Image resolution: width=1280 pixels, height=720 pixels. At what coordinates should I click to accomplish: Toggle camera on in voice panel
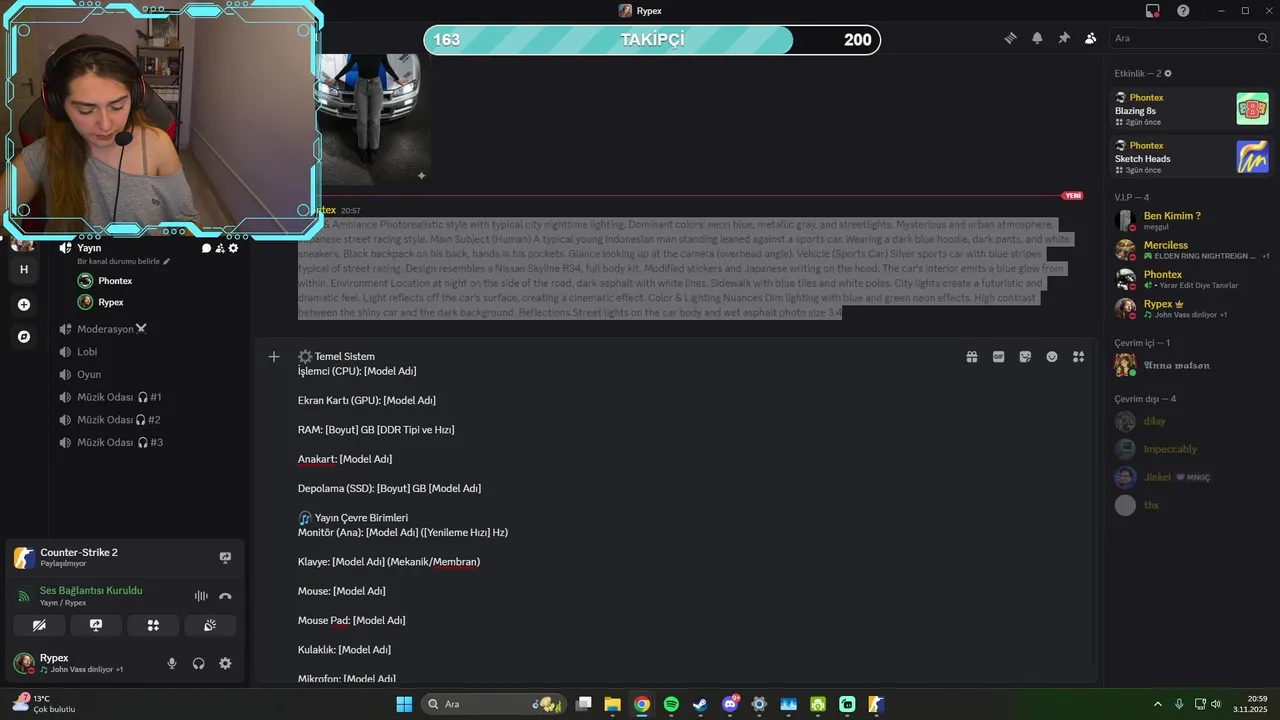coord(39,625)
